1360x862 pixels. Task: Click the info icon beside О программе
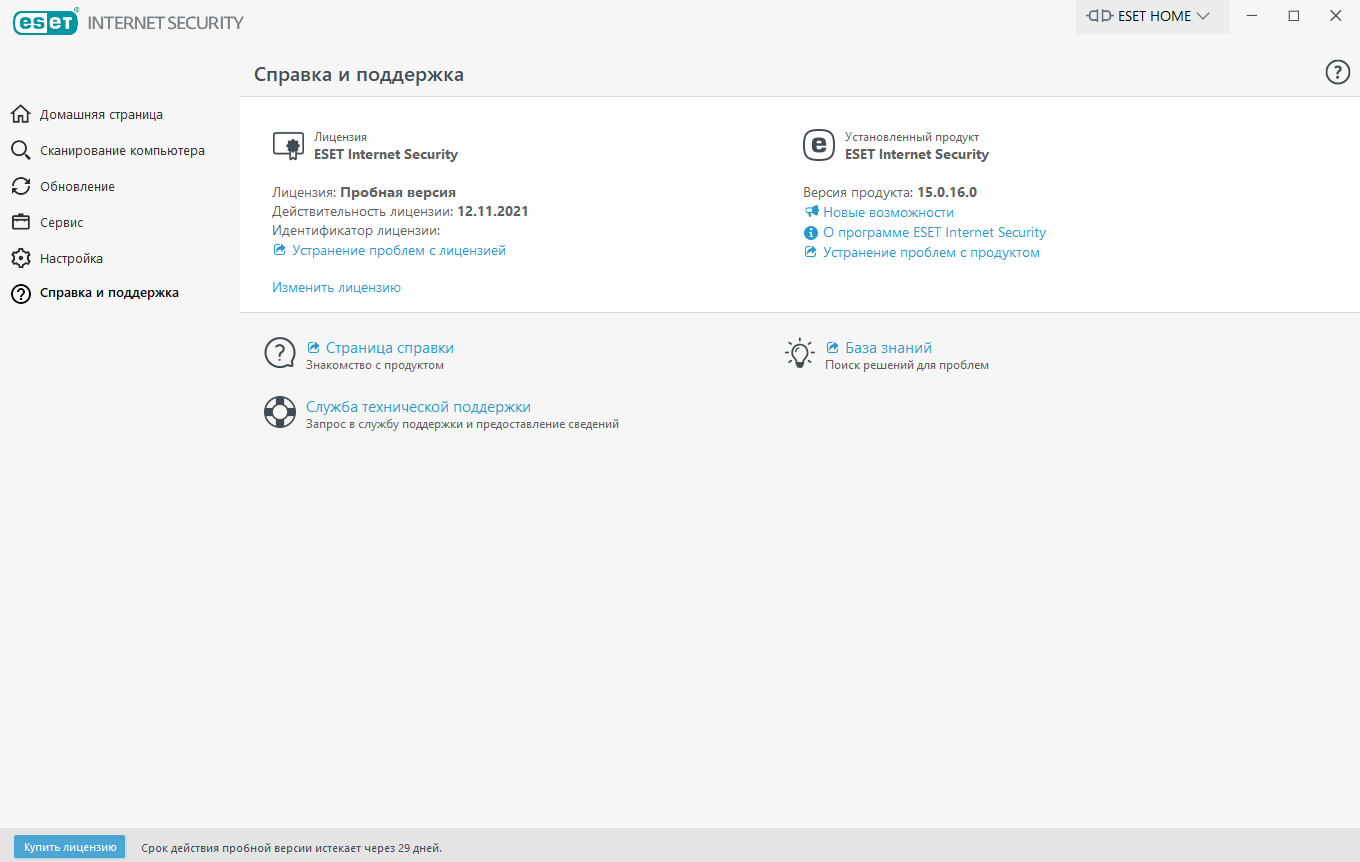[x=811, y=232]
